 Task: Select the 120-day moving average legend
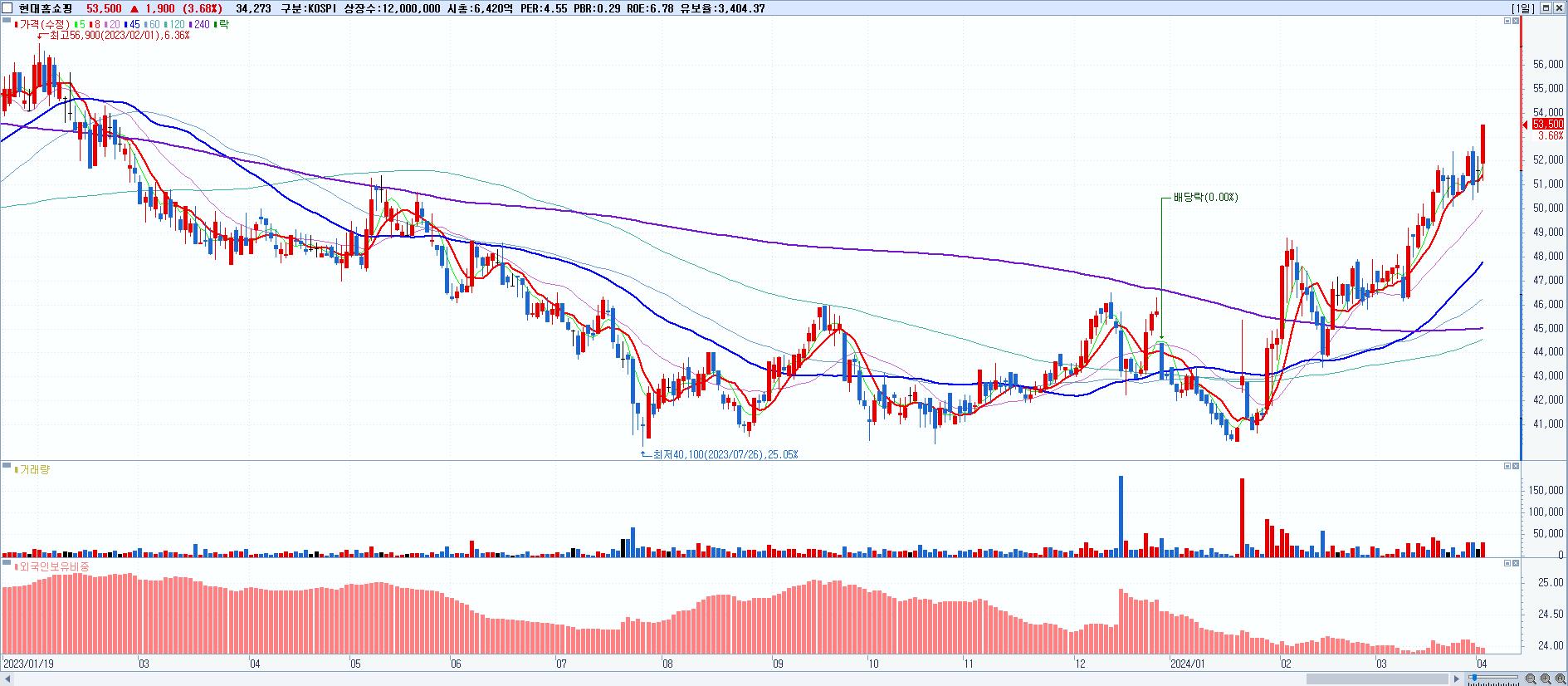(174, 24)
